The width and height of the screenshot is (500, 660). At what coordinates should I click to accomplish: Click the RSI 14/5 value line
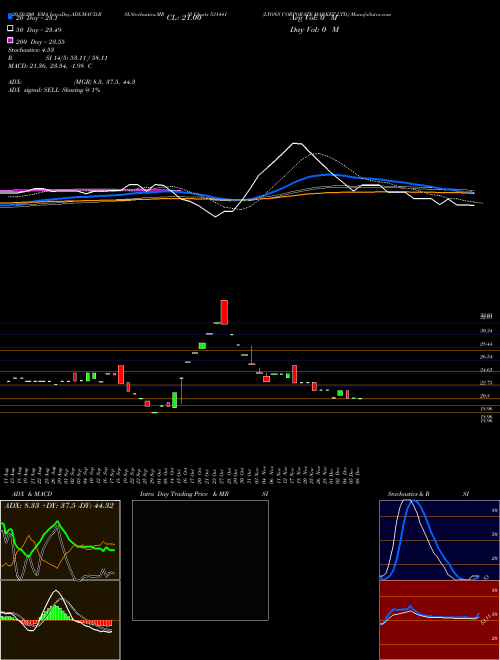click(58, 58)
